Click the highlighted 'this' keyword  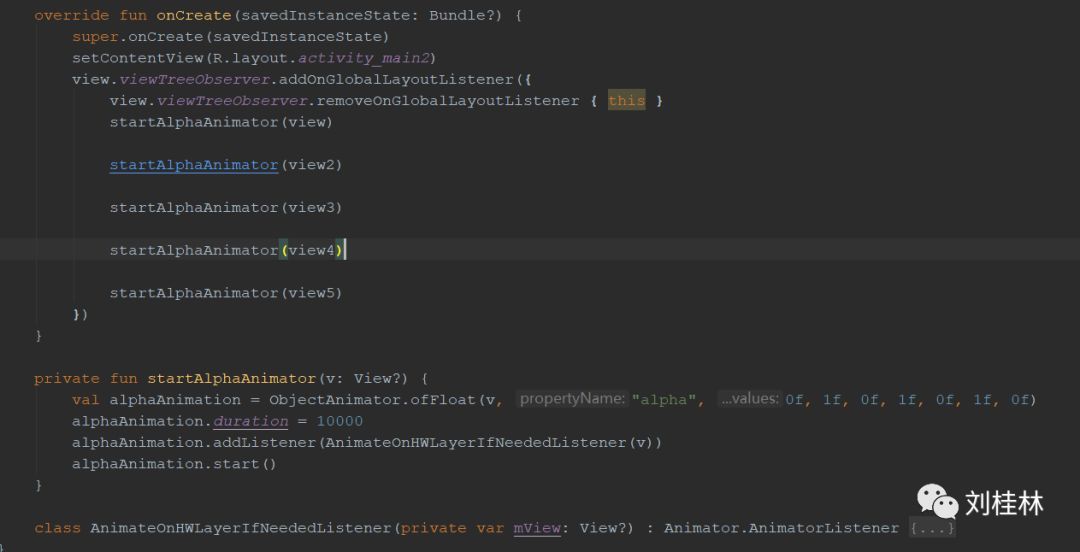click(627, 101)
